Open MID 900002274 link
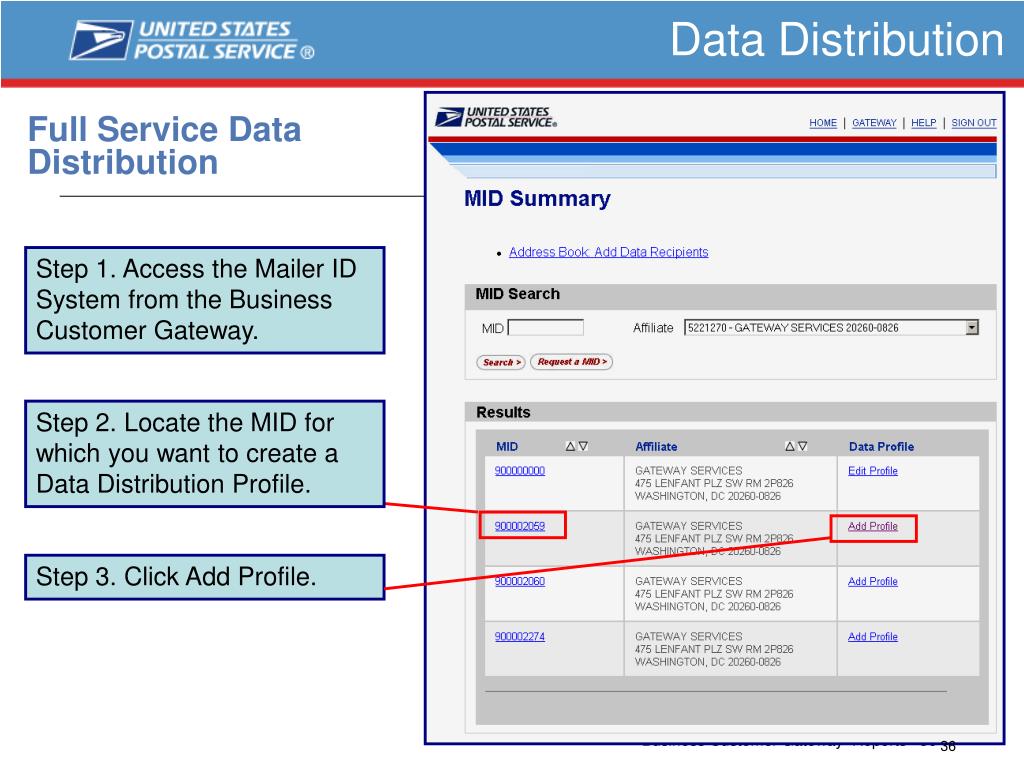The width and height of the screenshot is (1024, 768). coord(520,637)
